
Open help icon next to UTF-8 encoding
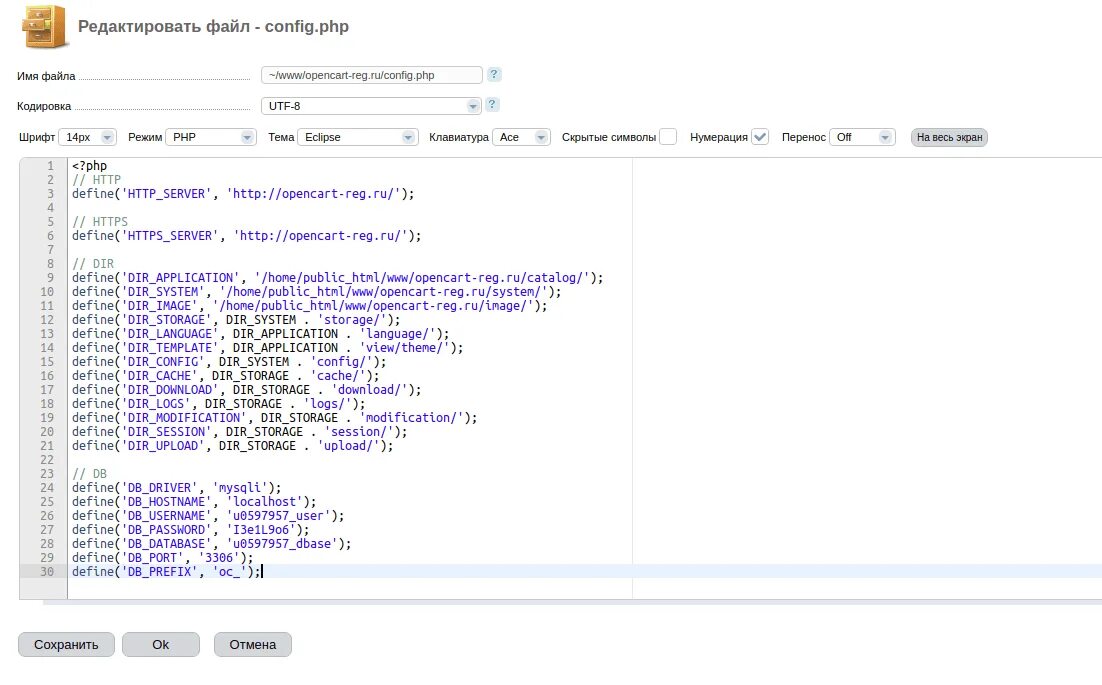492,104
